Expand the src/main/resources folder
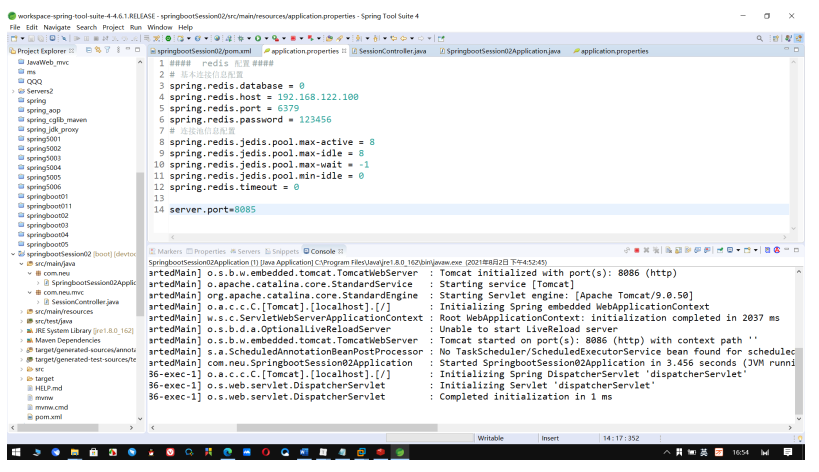The image size is (819, 472). pos(21,312)
